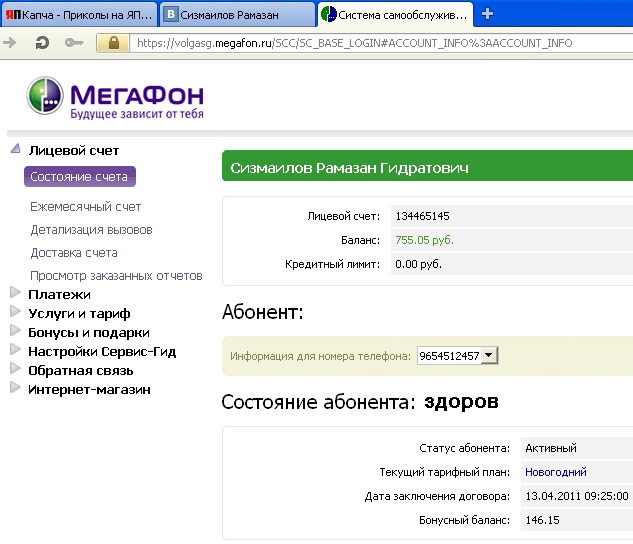
Task: Expand the Платежи section arrow
Action: pos(15,292)
